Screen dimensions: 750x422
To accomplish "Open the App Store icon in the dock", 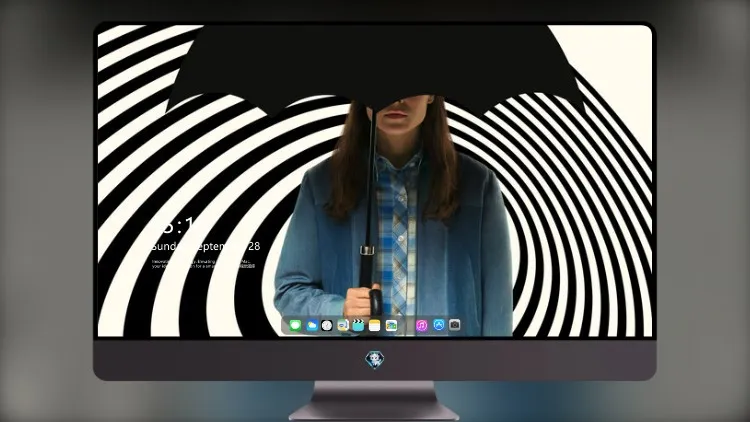I will (439, 325).
